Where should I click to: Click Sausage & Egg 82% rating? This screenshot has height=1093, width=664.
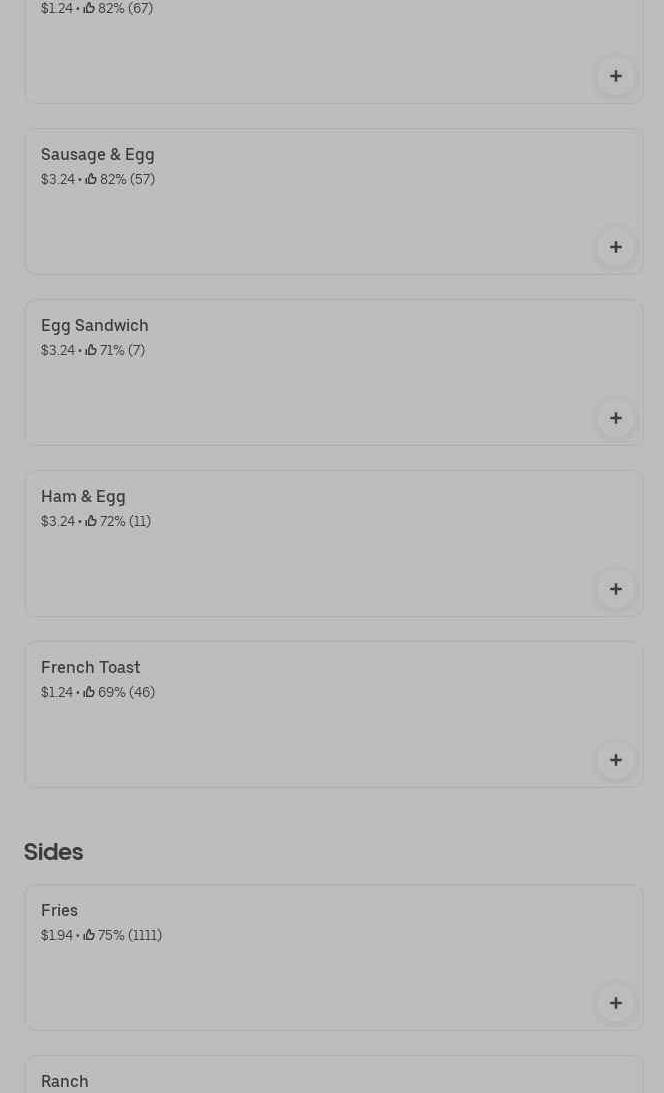[120, 179]
